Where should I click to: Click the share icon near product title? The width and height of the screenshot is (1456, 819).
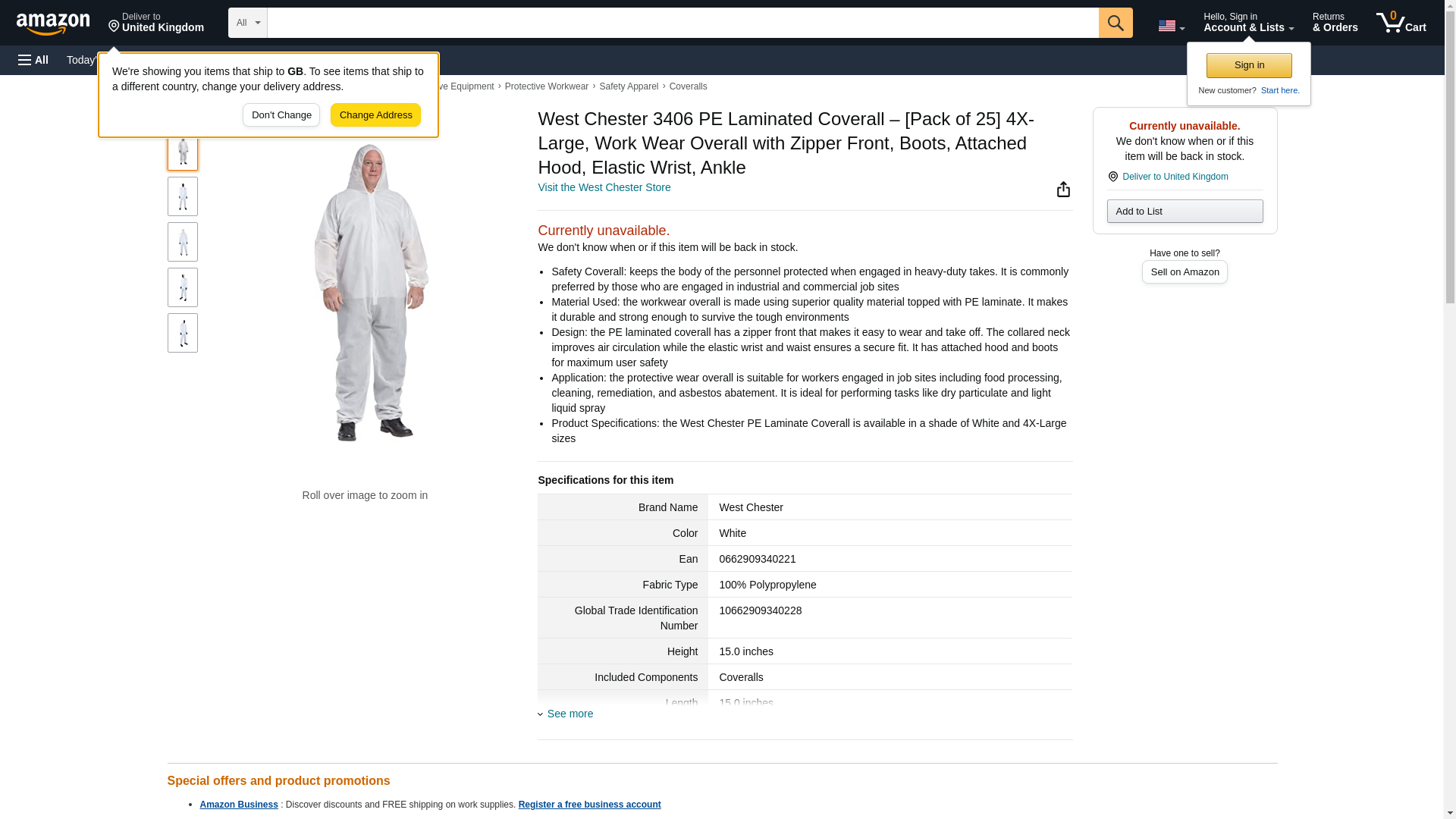pos(1062,189)
